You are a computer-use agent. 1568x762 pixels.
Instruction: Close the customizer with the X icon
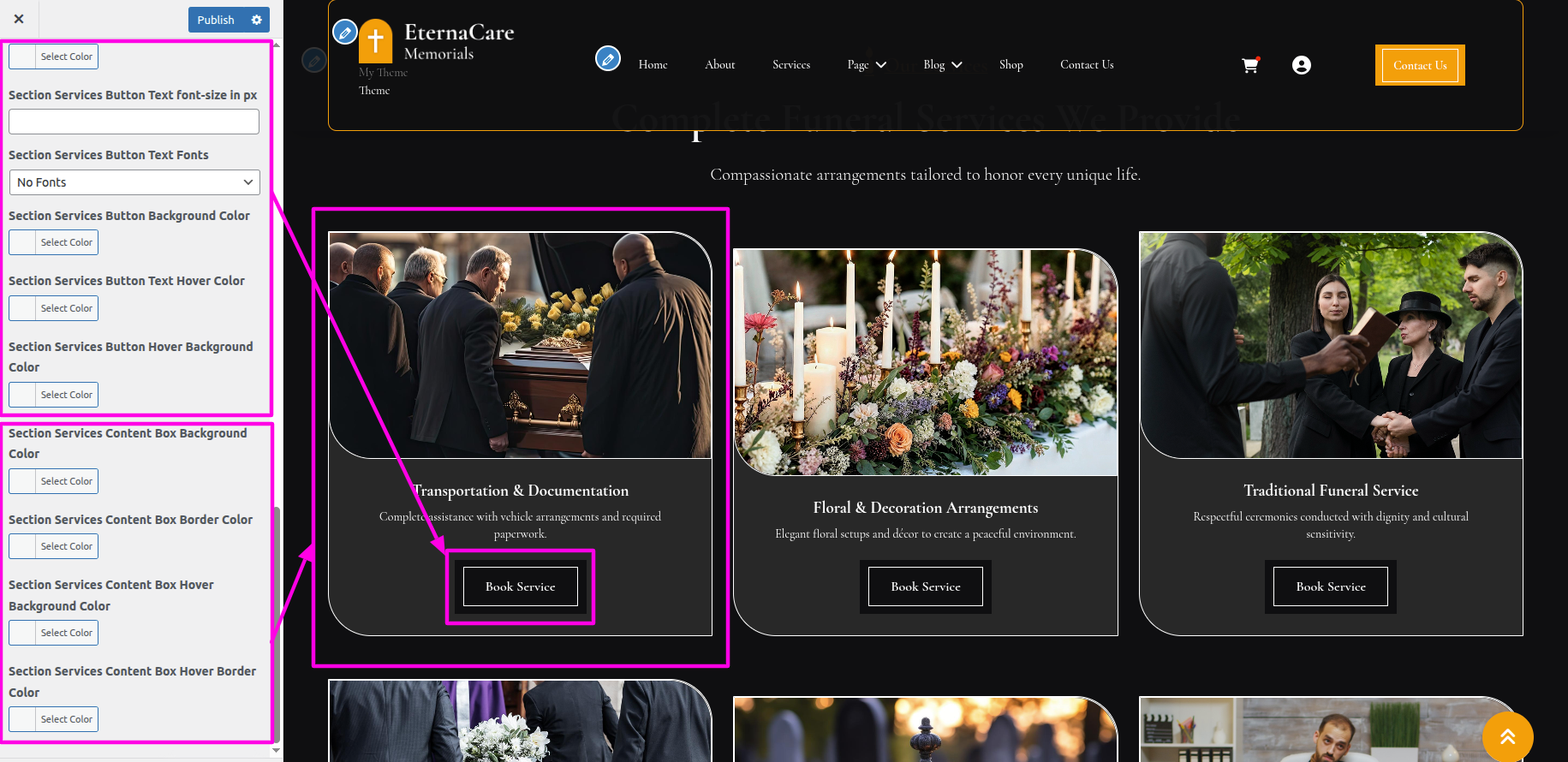pyautogui.click(x=19, y=19)
